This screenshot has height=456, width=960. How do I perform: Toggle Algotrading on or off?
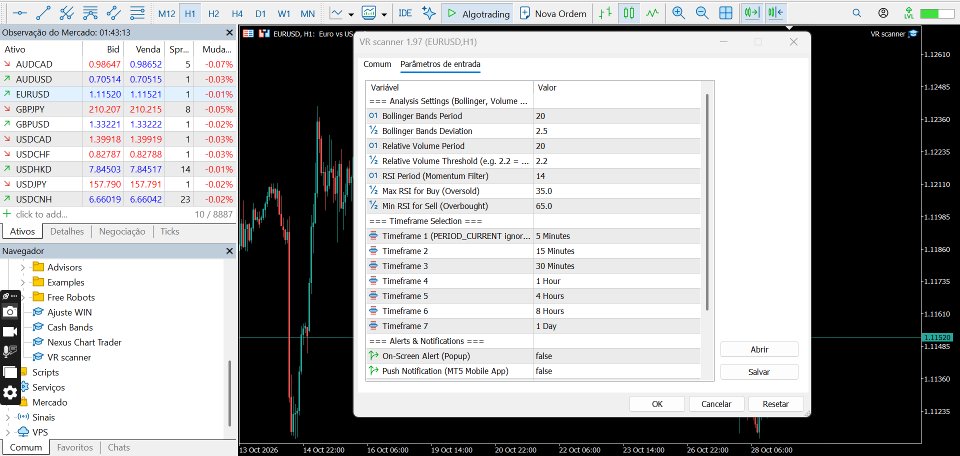pos(479,13)
